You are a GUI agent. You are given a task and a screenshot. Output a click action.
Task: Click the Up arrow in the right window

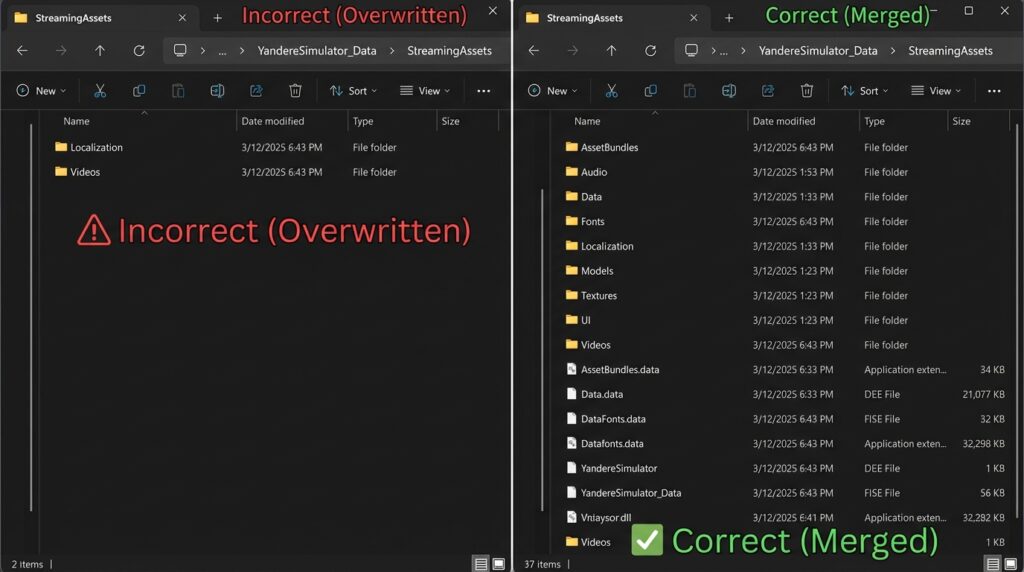(612, 51)
